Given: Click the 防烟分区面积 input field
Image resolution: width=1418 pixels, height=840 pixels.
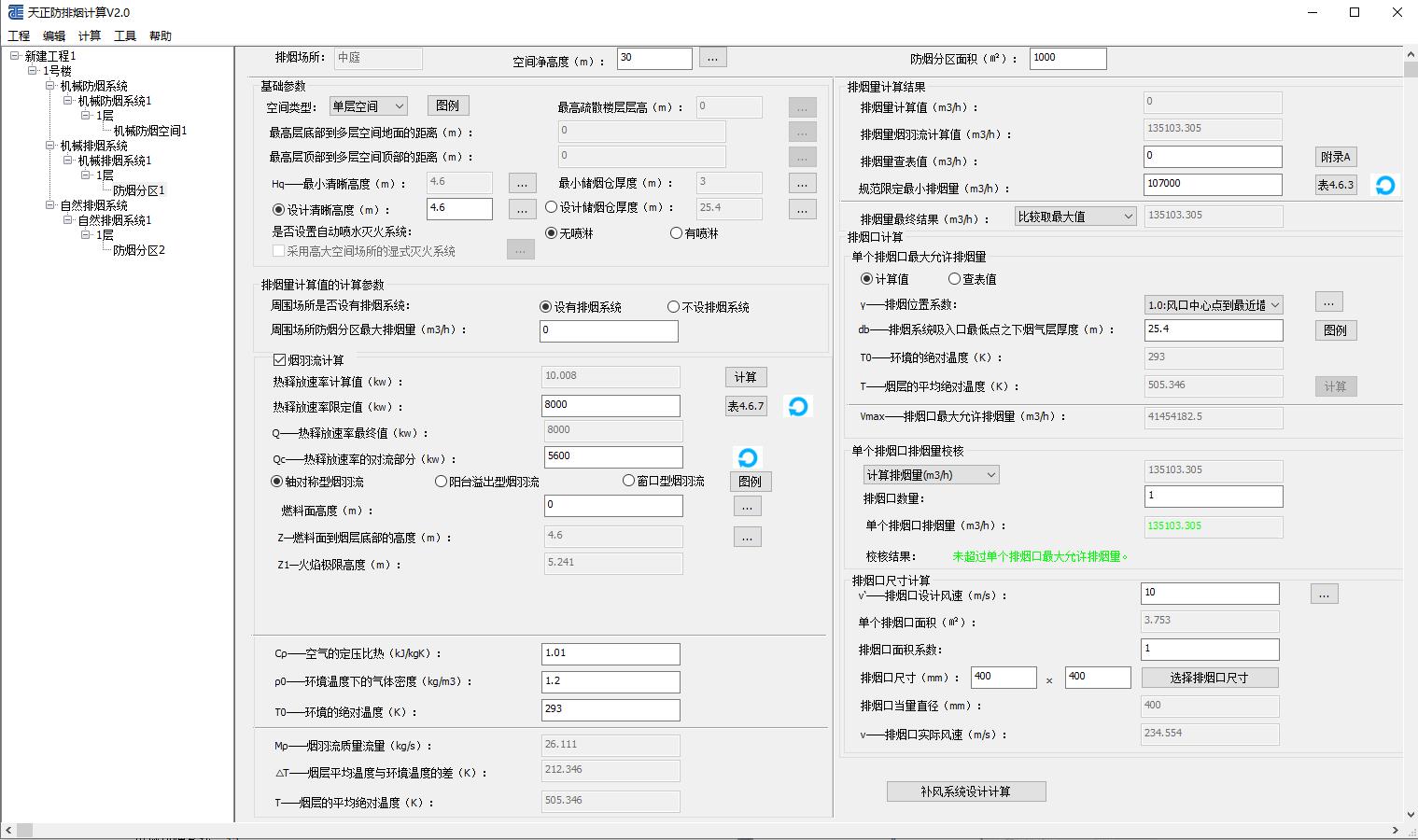Looking at the screenshot, I should [1067, 58].
